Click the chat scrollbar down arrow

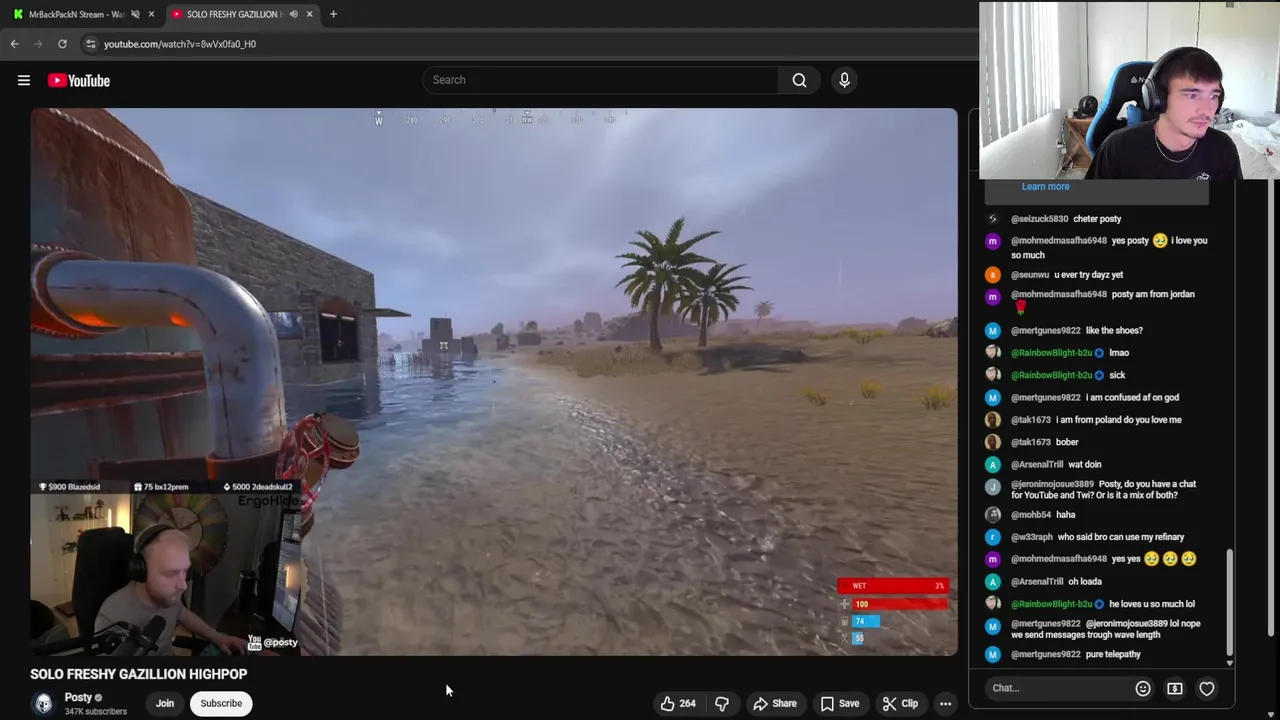(1229, 662)
